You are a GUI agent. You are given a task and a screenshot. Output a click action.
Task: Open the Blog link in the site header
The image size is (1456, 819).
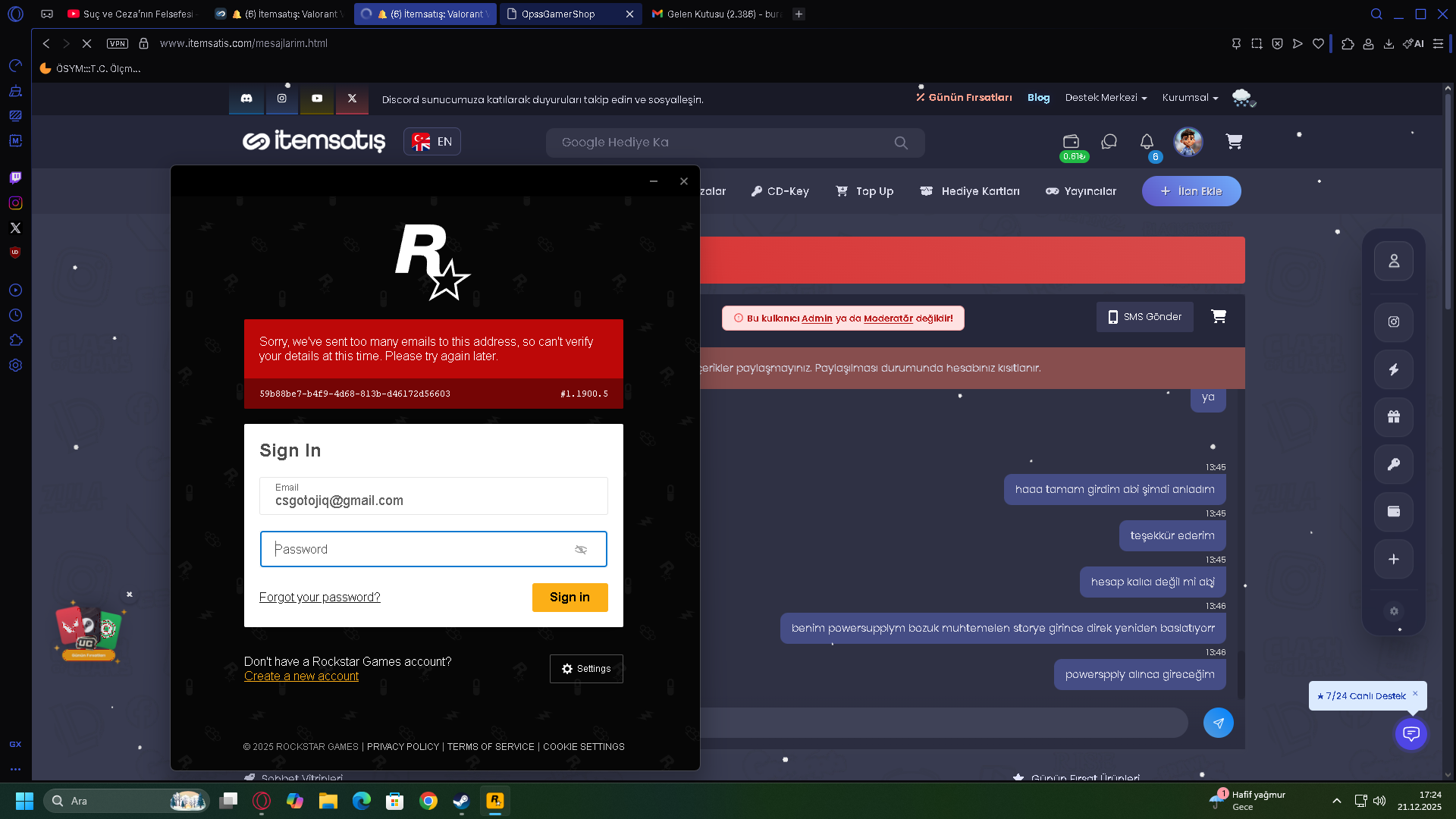point(1039,98)
